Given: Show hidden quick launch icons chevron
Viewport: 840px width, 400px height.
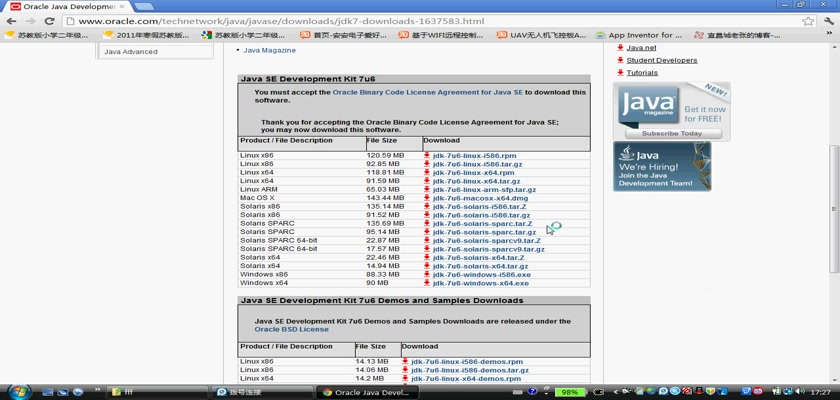Looking at the screenshot, I should click(98, 390).
